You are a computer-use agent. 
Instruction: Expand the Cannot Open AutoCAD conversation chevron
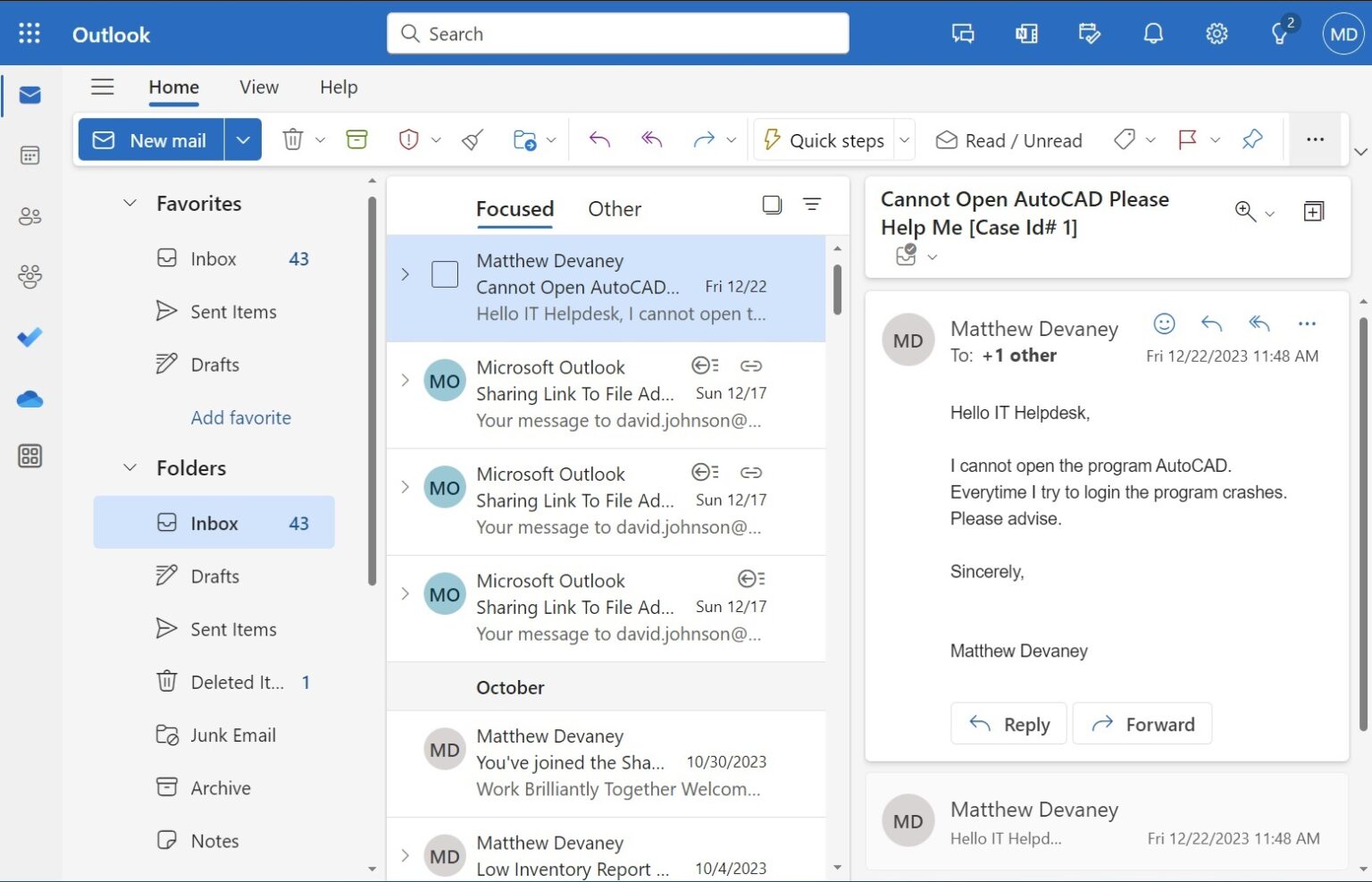click(405, 274)
